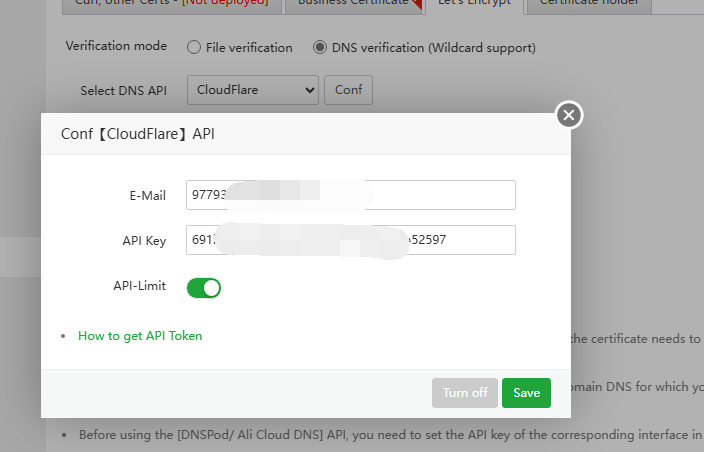Viewport: 704px width, 452px height.
Task: Click the API Key input field
Action: 350,240
